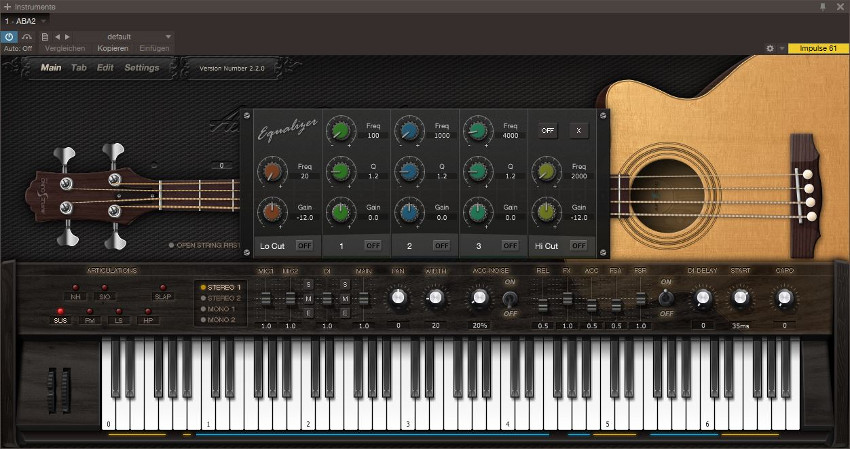Click the Lo Cut Gain knob
This screenshot has height=449, width=850.
pos(272,212)
